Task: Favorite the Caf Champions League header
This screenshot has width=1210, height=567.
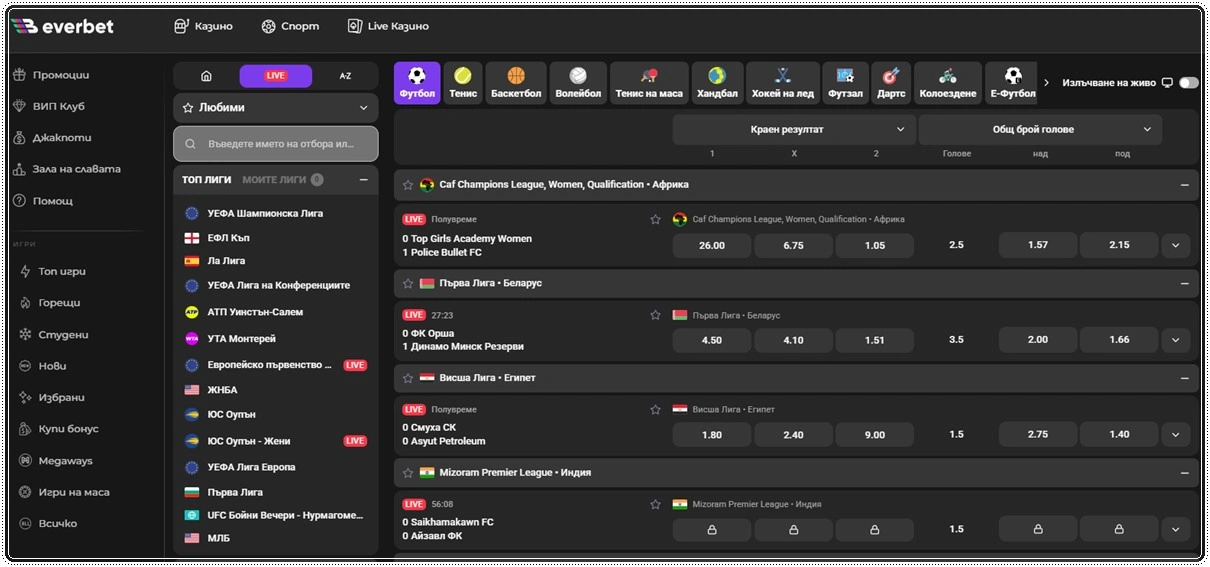Action: point(408,185)
